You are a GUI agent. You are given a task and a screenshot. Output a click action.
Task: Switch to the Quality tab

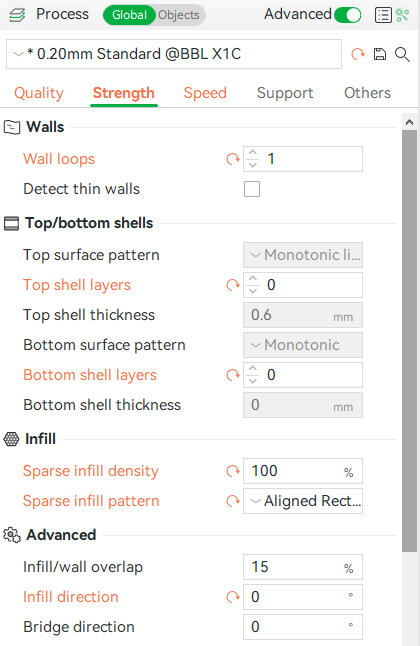pyautogui.click(x=39, y=93)
